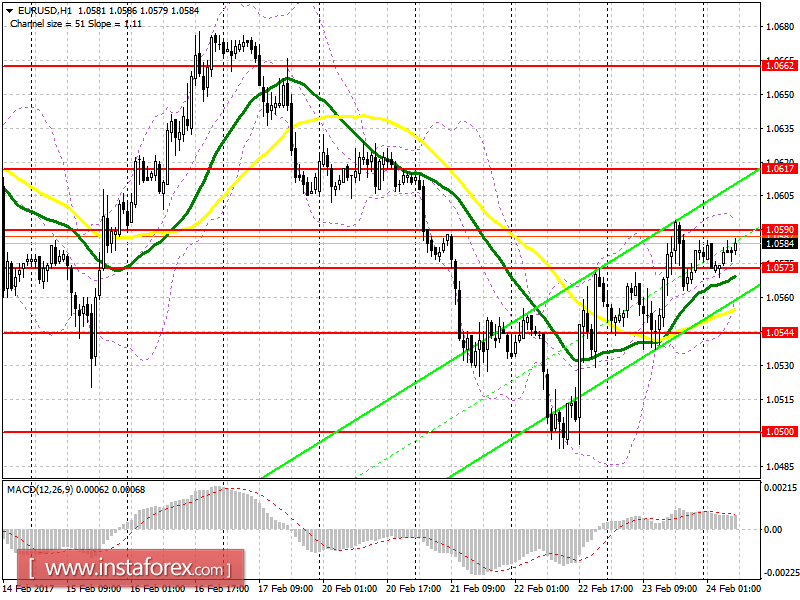
Task: Click the 1.0485 value on price axis
Action: [780, 466]
